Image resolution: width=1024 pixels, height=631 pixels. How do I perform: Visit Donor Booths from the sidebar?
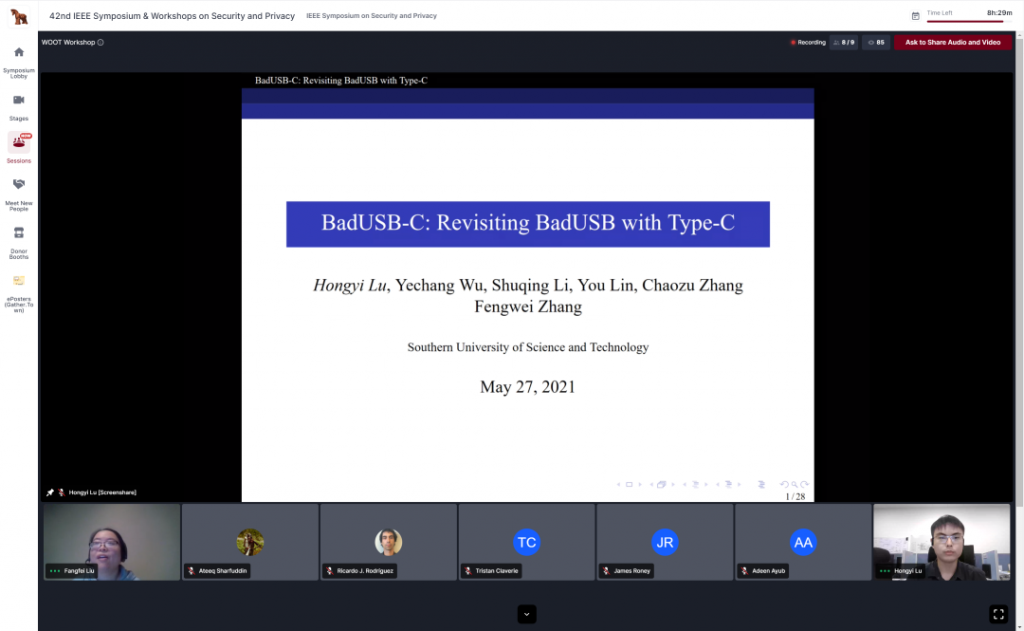click(18, 233)
